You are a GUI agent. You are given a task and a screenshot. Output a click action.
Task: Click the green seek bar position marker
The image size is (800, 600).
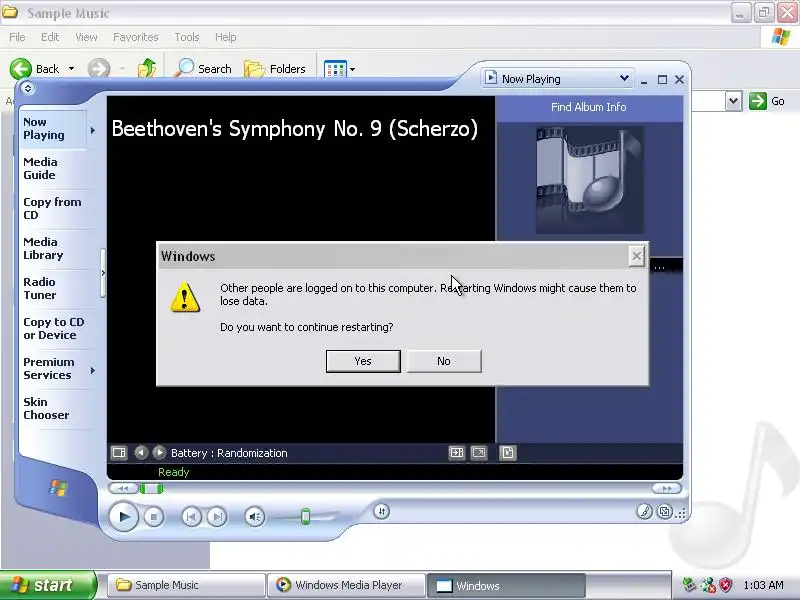click(x=152, y=489)
